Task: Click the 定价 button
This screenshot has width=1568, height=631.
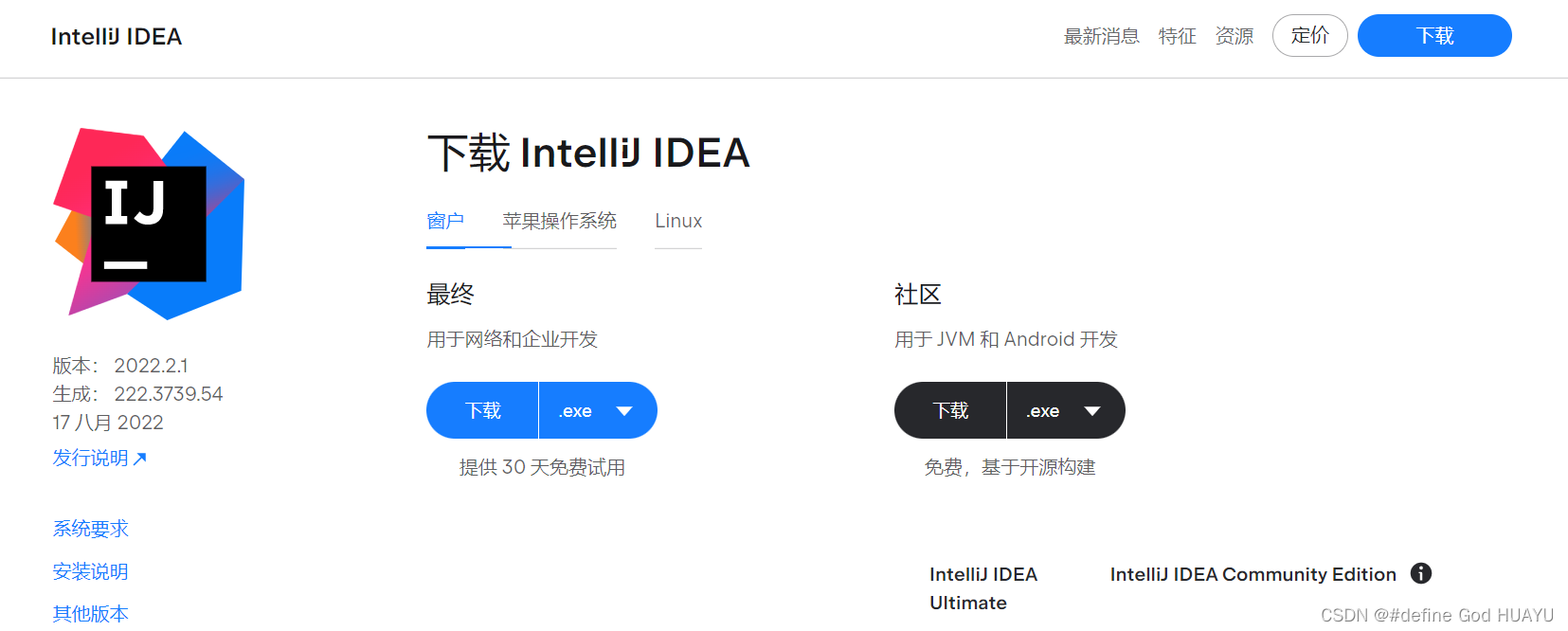Action: click(x=1309, y=35)
